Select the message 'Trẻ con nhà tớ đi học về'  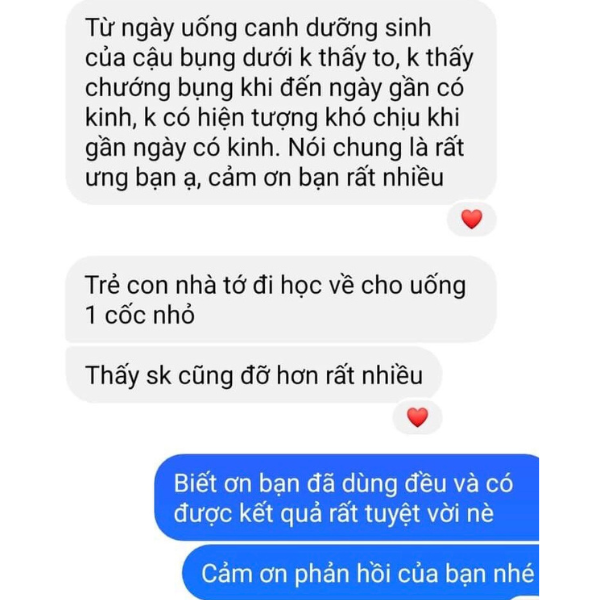pyautogui.click(x=281, y=299)
